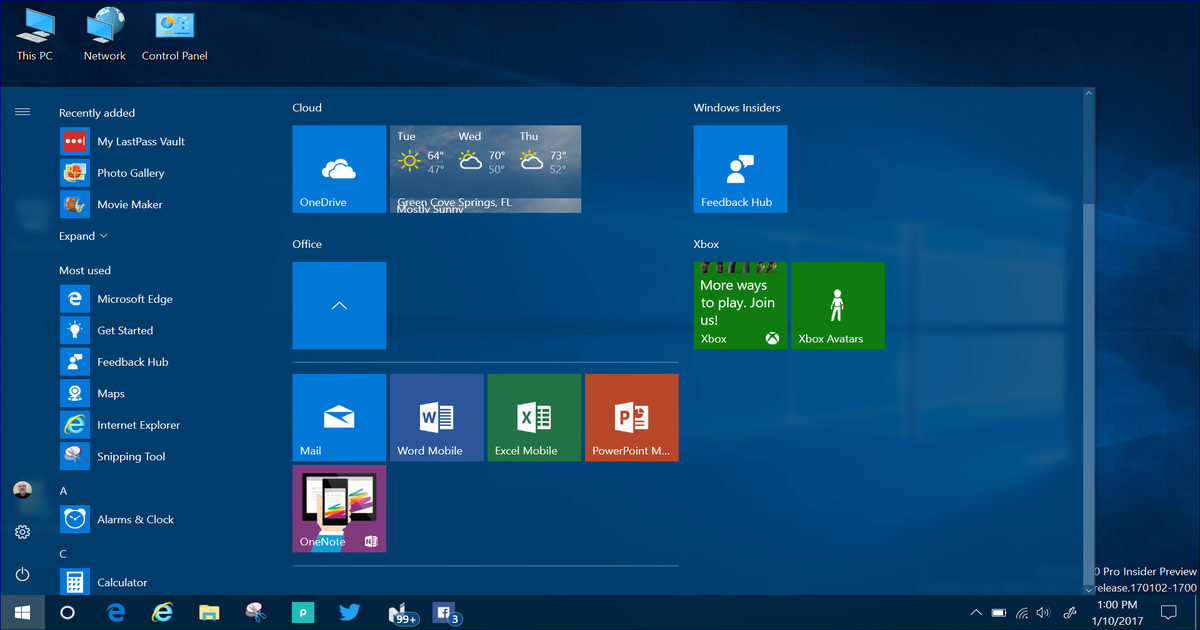Open Settings from the Start sidebar
This screenshot has height=630, width=1200.
[x=22, y=532]
